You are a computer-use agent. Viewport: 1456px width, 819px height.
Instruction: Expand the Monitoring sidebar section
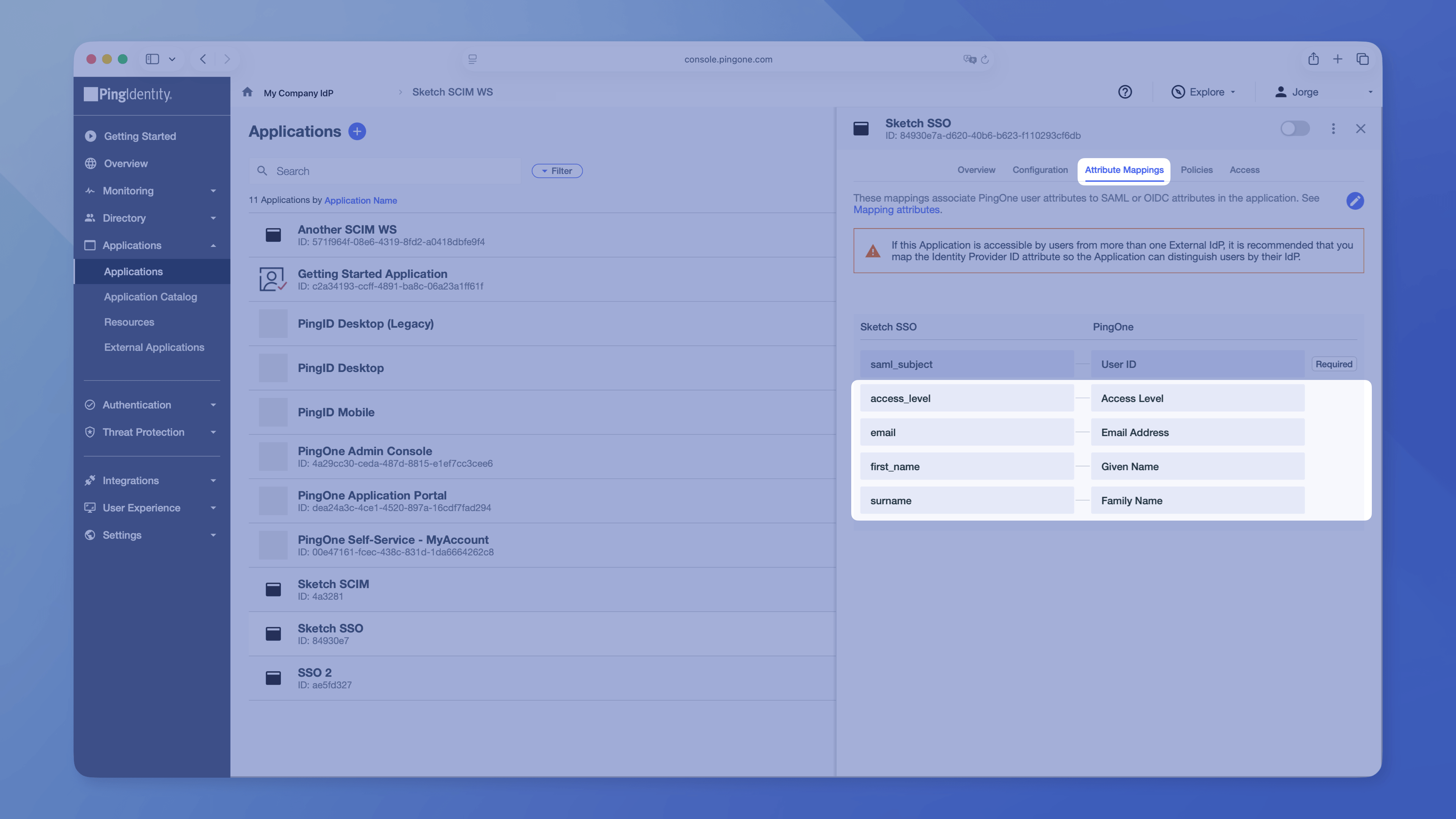[x=213, y=191]
